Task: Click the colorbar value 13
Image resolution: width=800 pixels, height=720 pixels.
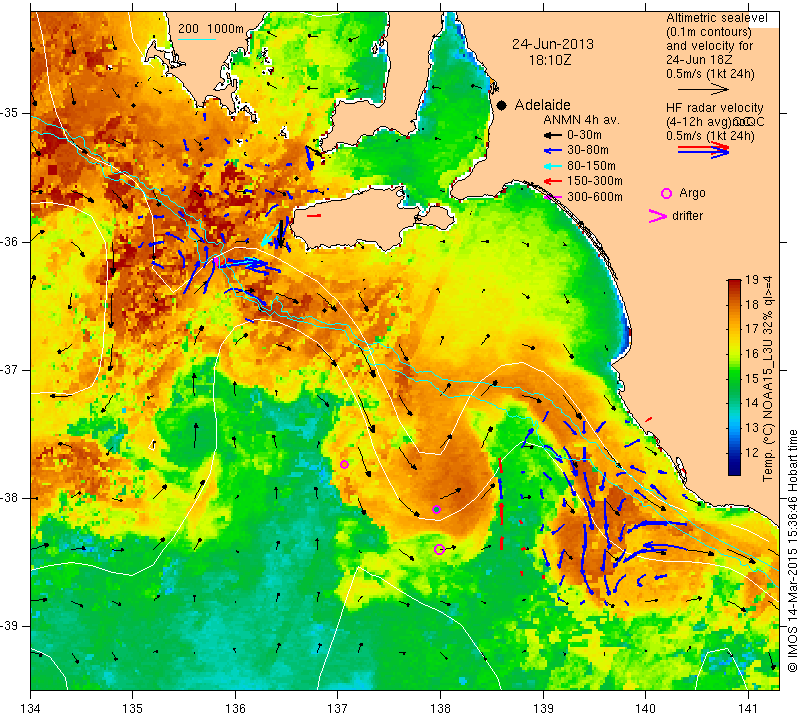Action: [752, 428]
